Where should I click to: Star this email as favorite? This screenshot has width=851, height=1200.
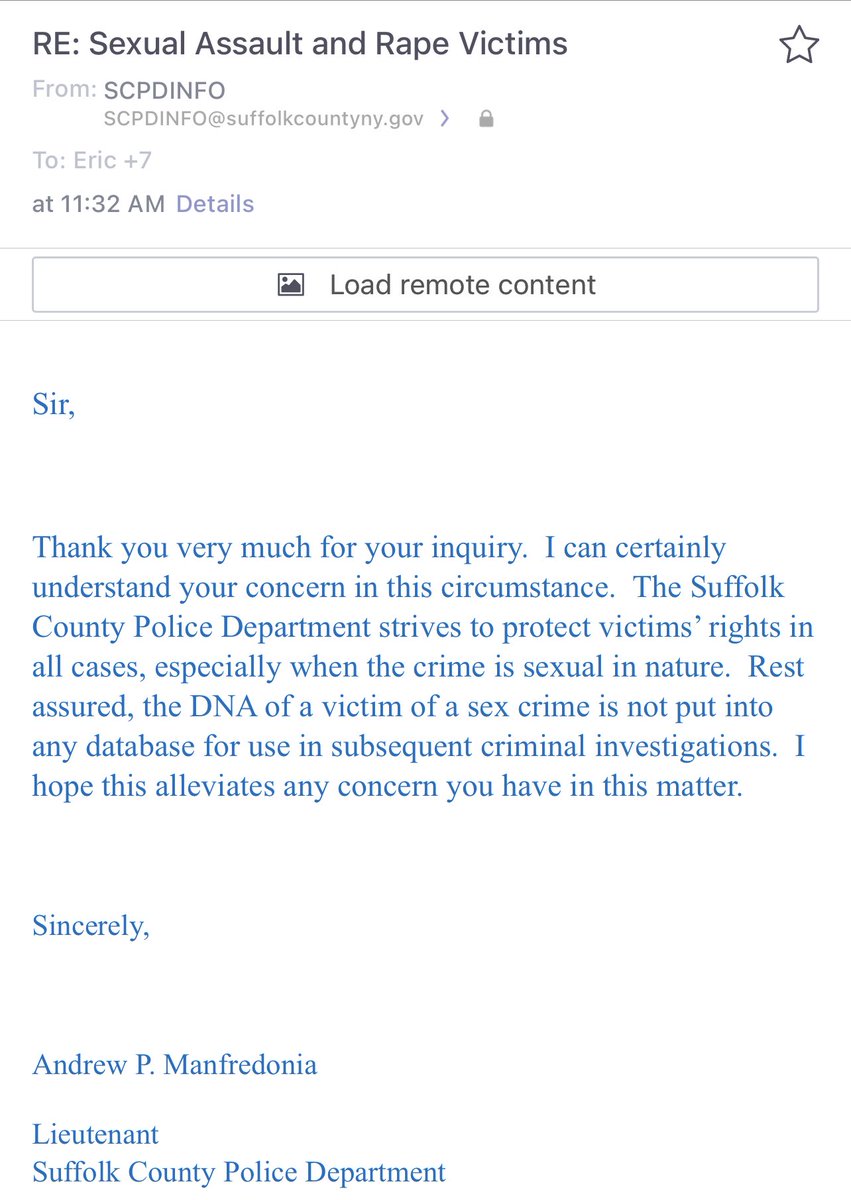point(798,45)
